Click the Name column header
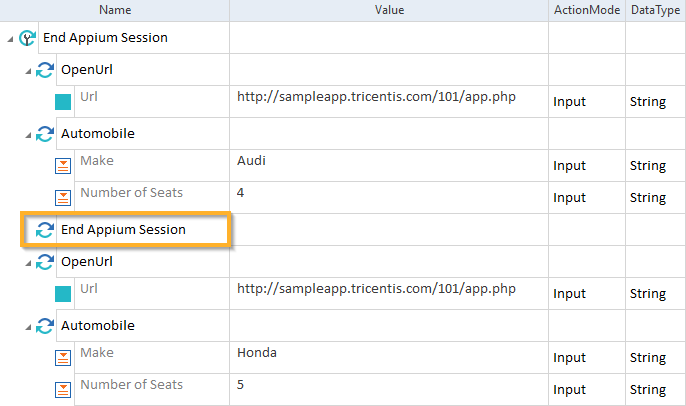The width and height of the screenshot is (686, 406). (115, 10)
